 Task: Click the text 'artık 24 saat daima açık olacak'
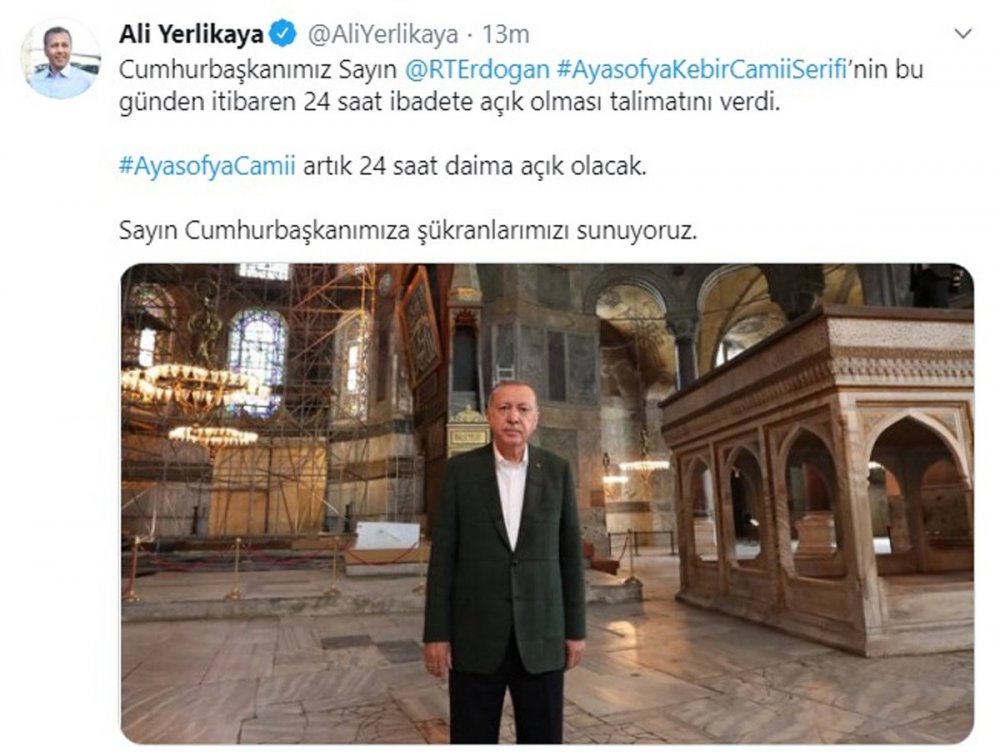pos(474,166)
